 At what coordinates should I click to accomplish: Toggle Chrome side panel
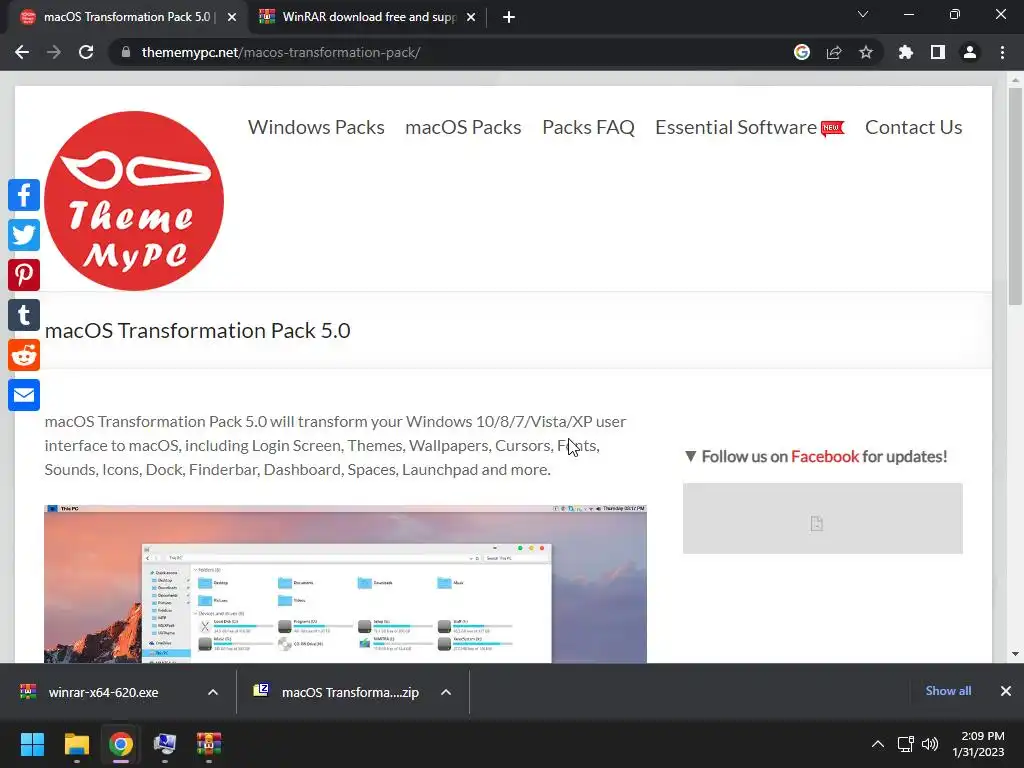pos(938,52)
